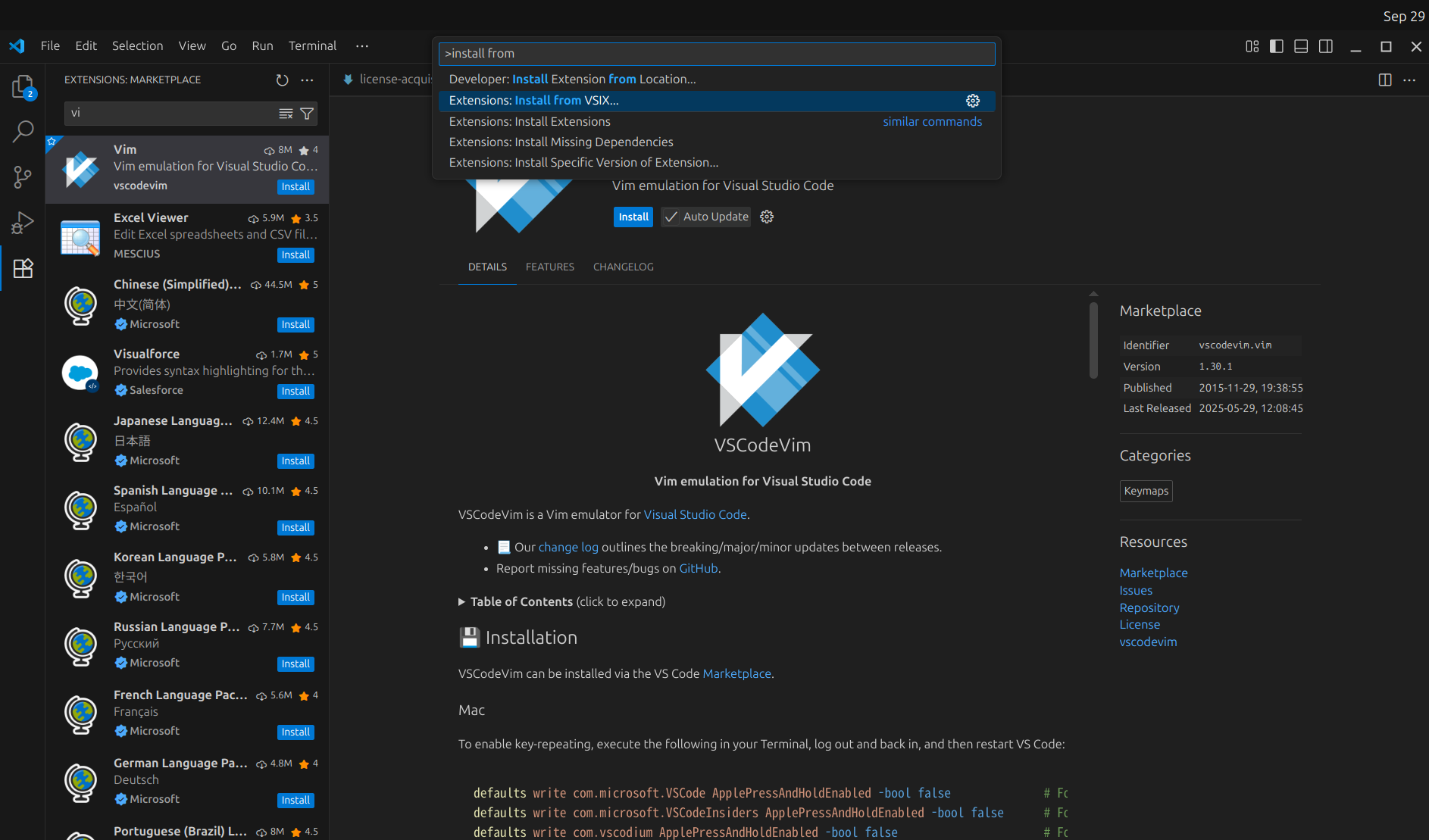This screenshot has height=840, width=1429.
Task: Open the File menu
Action: [x=50, y=45]
